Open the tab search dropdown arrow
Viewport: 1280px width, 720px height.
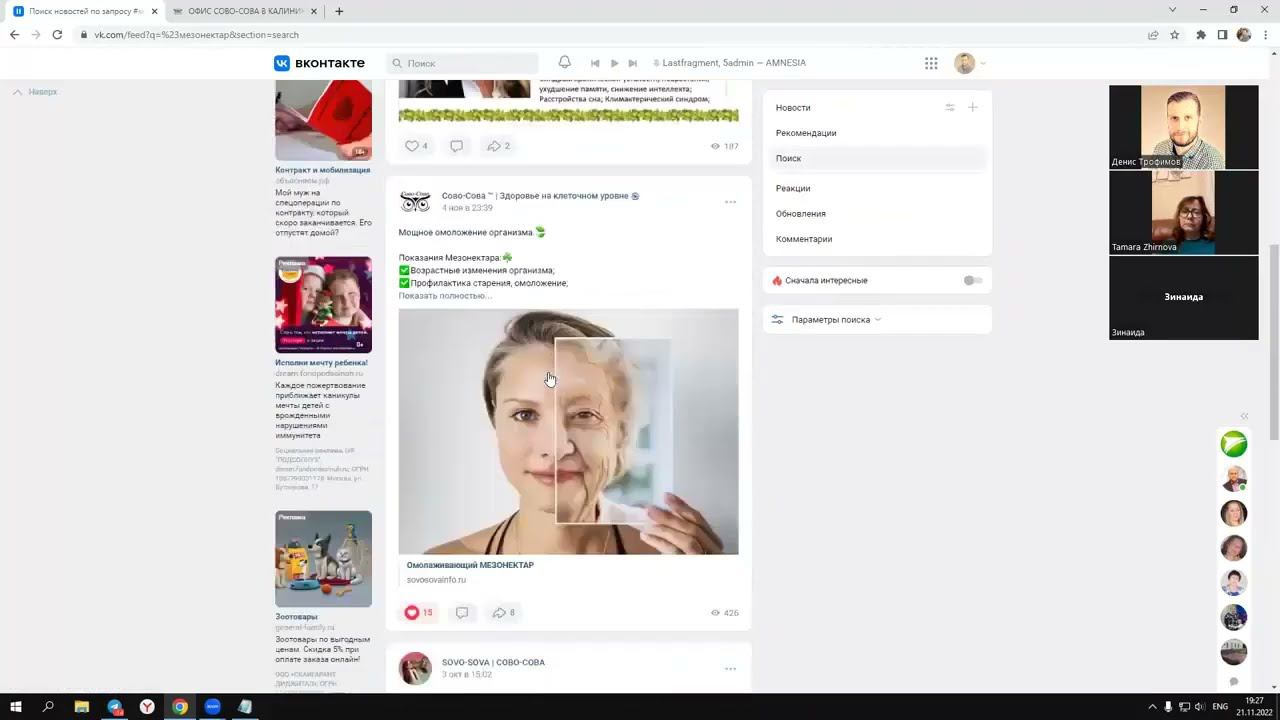click(x=1172, y=10)
